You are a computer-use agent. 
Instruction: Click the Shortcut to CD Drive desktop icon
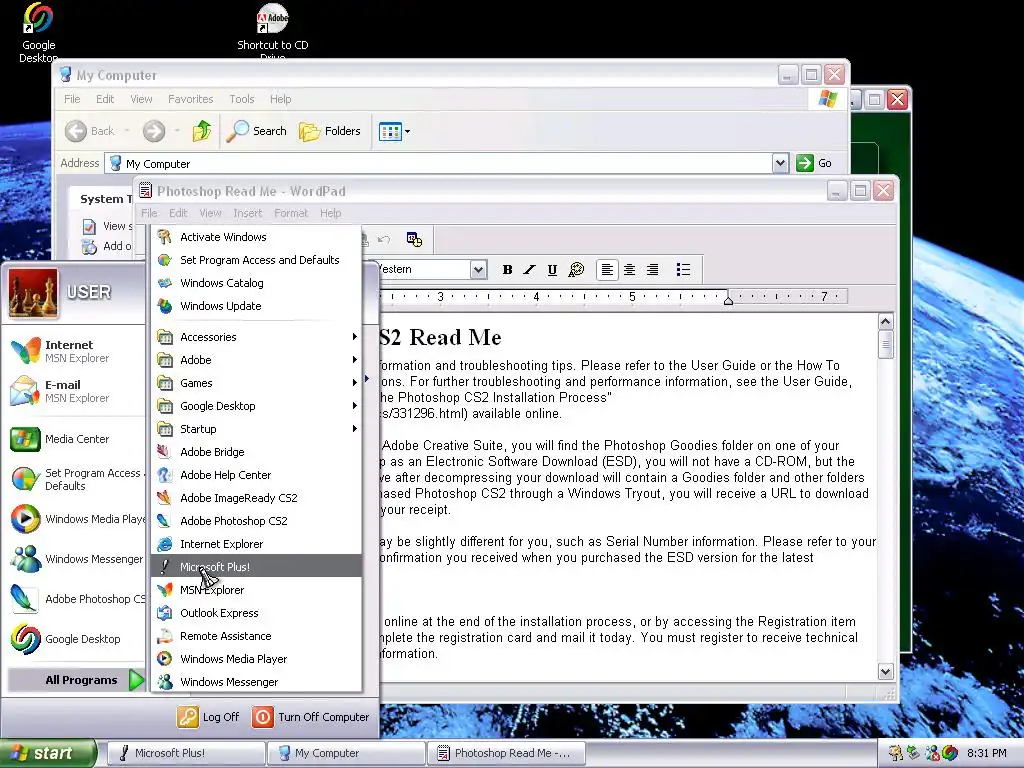point(272,31)
